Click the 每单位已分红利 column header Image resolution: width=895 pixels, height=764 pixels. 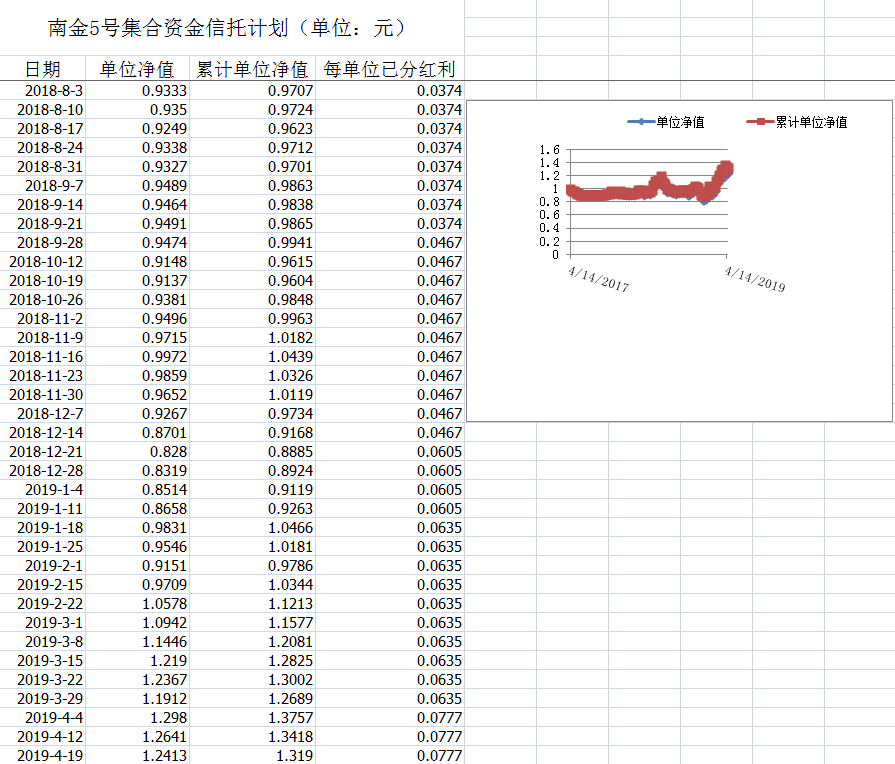389,69
